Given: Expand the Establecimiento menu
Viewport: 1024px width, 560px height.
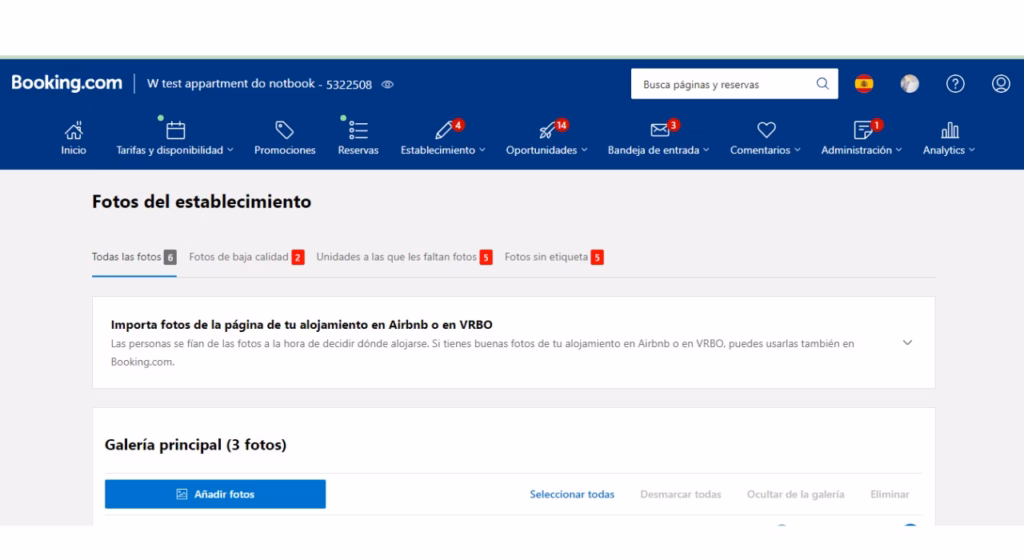Looking at the screenshot, I should [x=443, y=138].
